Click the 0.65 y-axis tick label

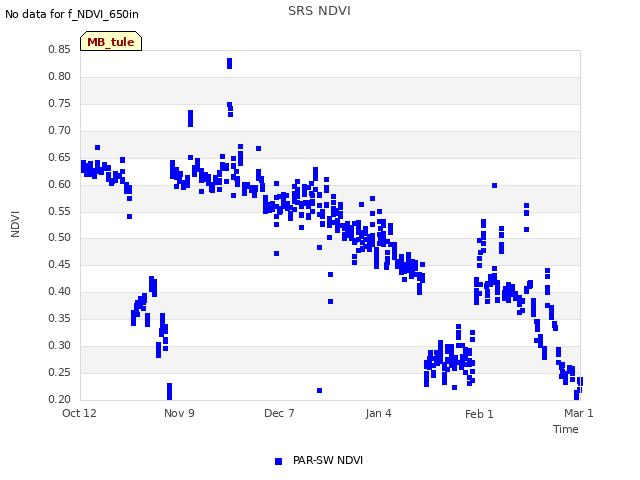60,157
